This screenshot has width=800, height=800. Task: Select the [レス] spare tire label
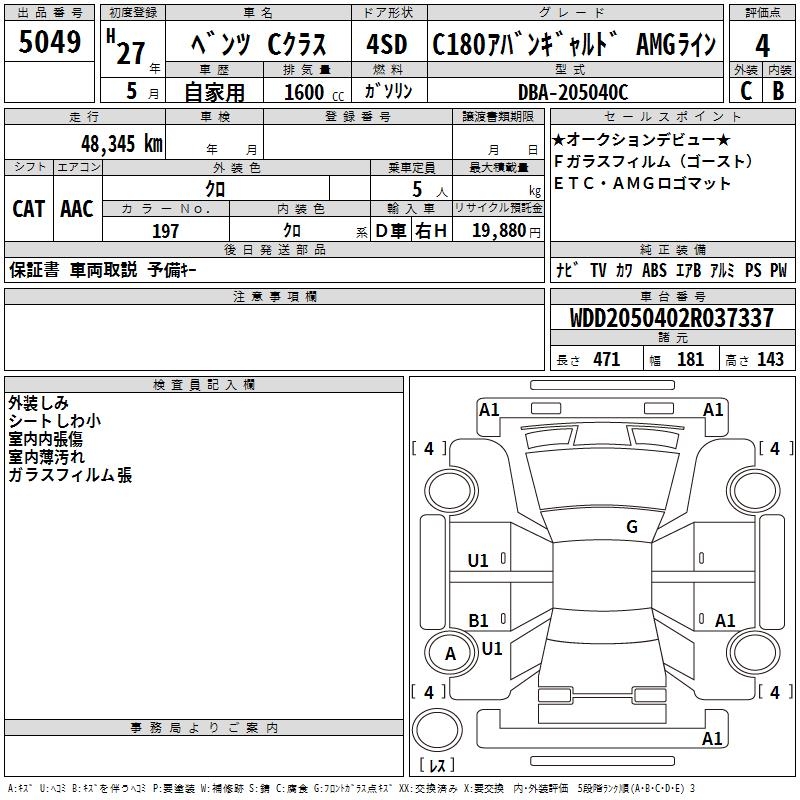coord(437,765)
